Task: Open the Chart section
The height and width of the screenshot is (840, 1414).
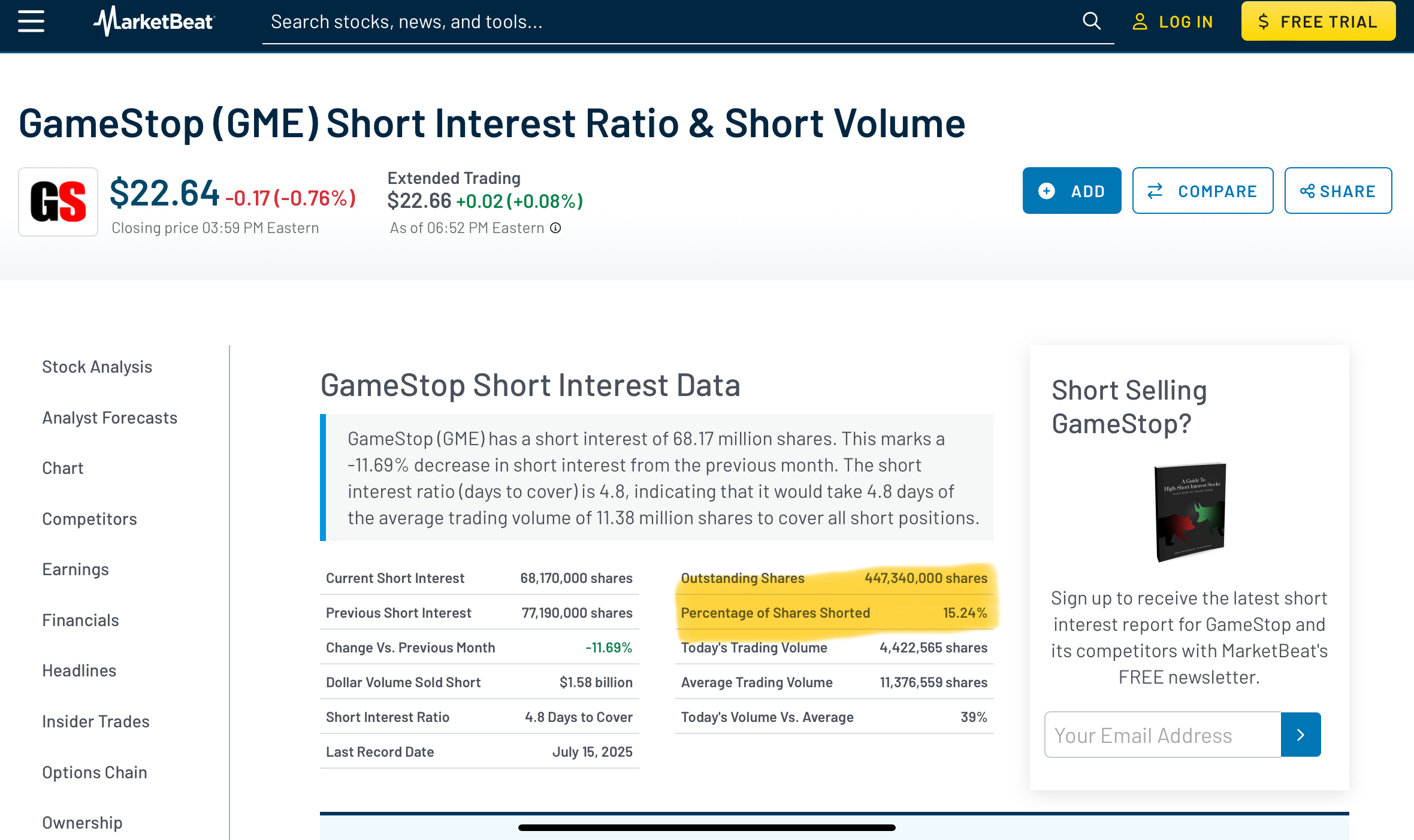Action: [63, 468]
